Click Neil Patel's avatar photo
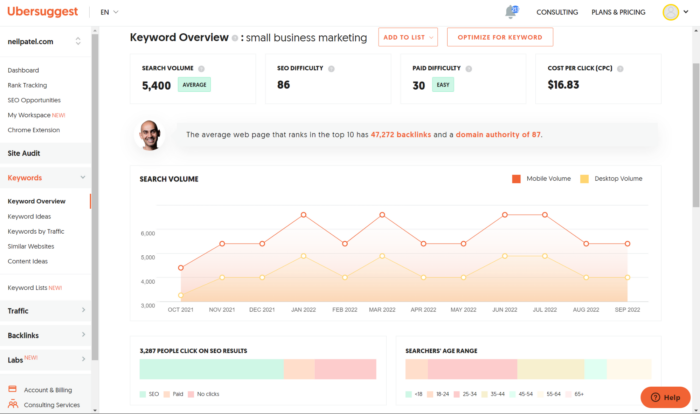The width and height of the screenshot is (700, 414). (x=150, y=134)
